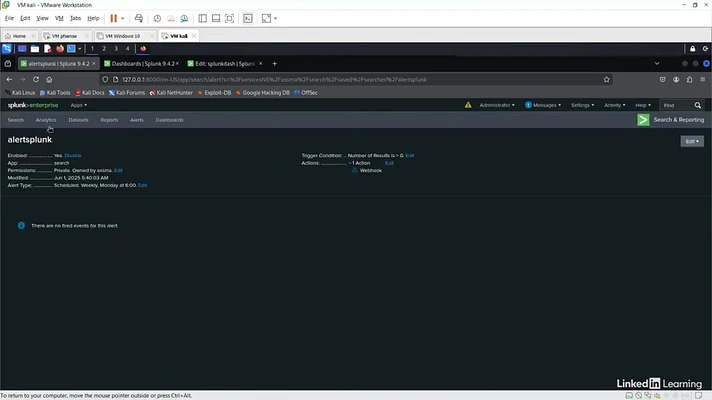The height and width of the screenshot is (400, 712).
Task: Open the Reports navigation tab
Action: point(109,120)
